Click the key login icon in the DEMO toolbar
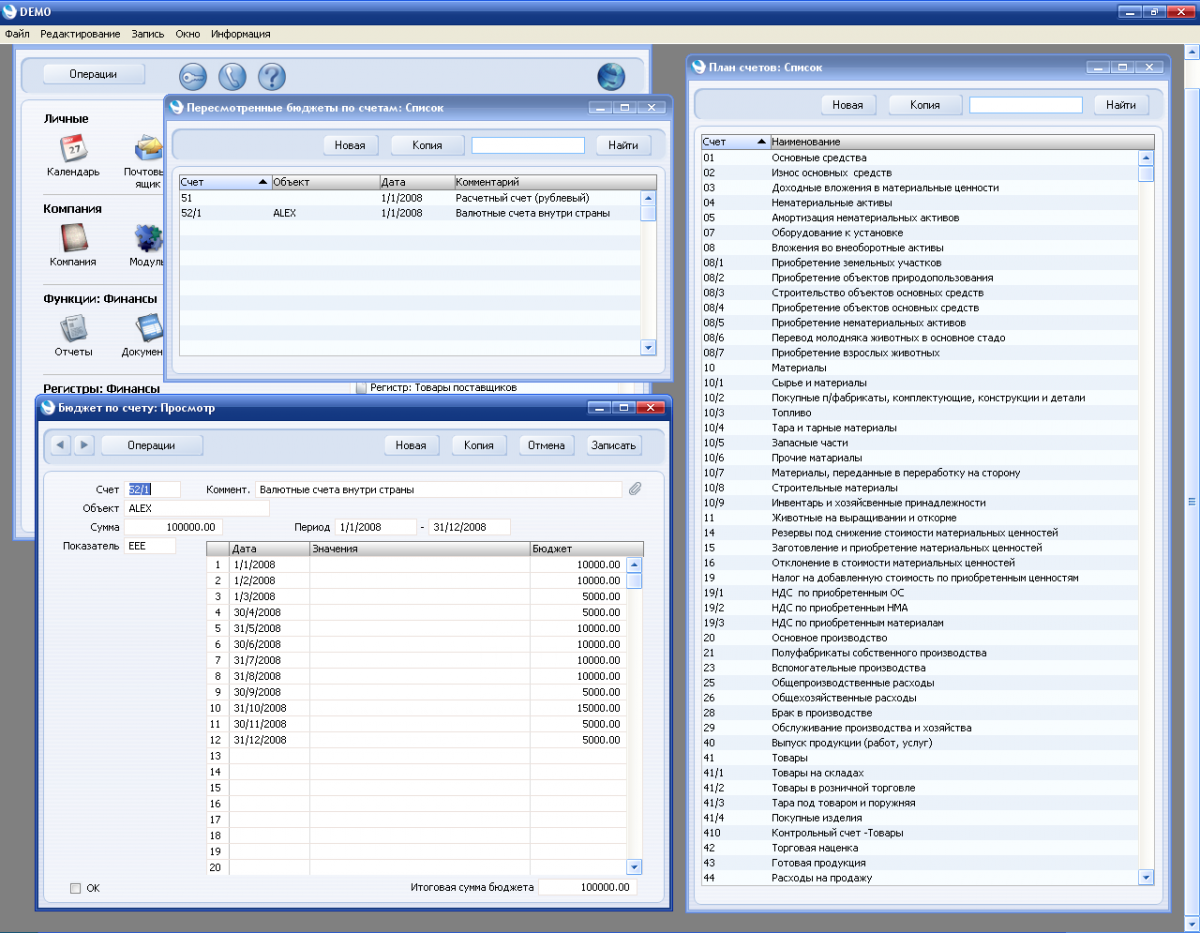The height and width of the screenshot is (933, 1200). [193, 76]
